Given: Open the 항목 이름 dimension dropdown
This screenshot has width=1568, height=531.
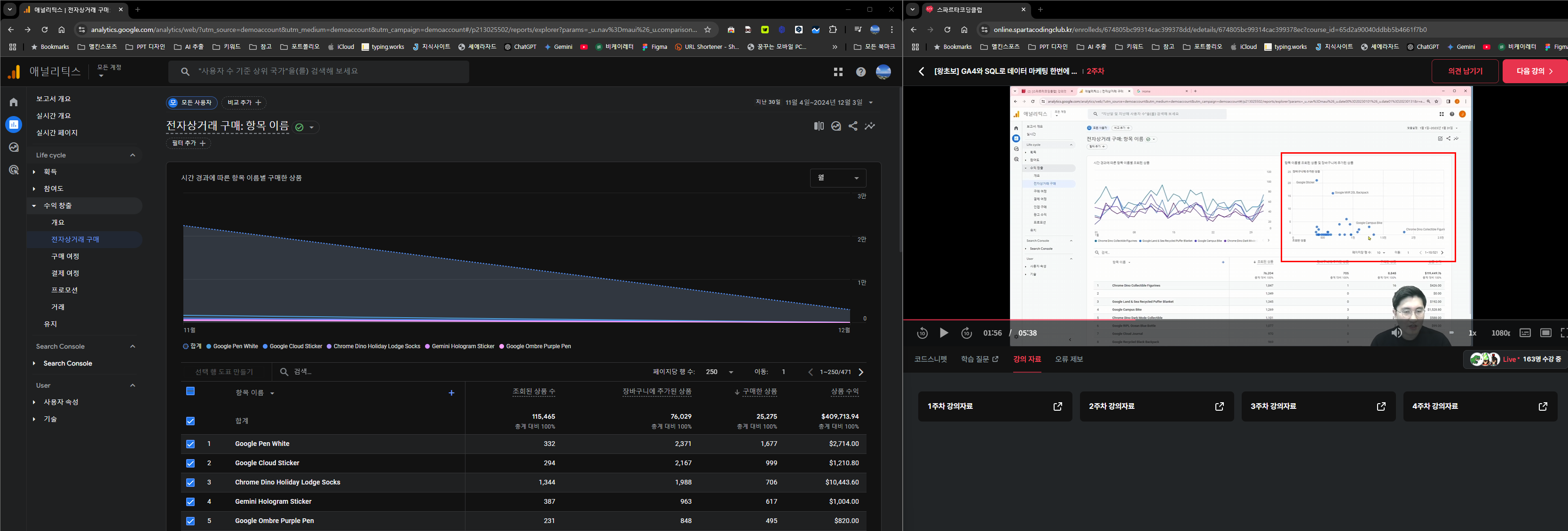Looking at the screenshot, I should pyautogui.click(x=255, y=393).
